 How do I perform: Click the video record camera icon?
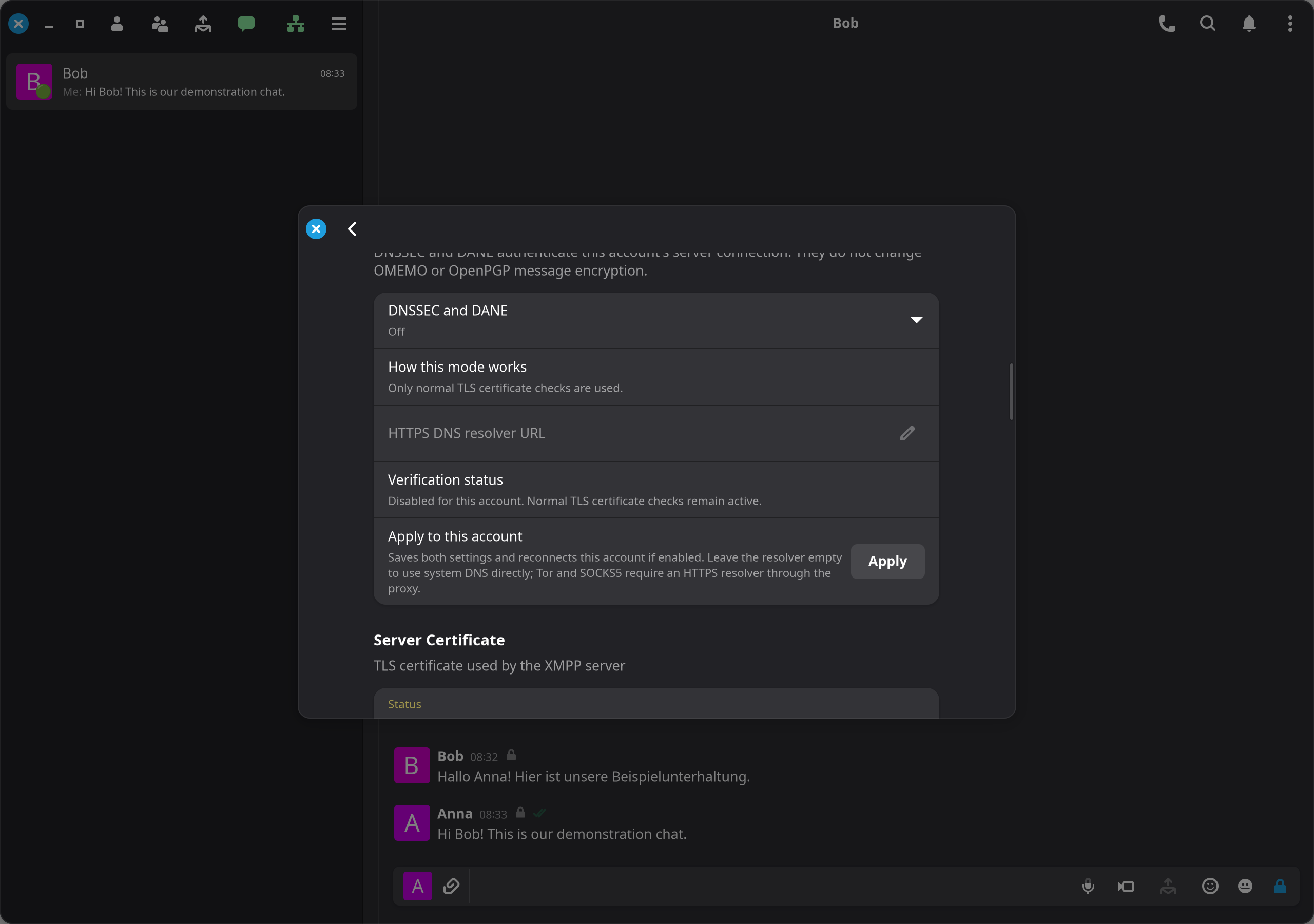point(1126,886)
